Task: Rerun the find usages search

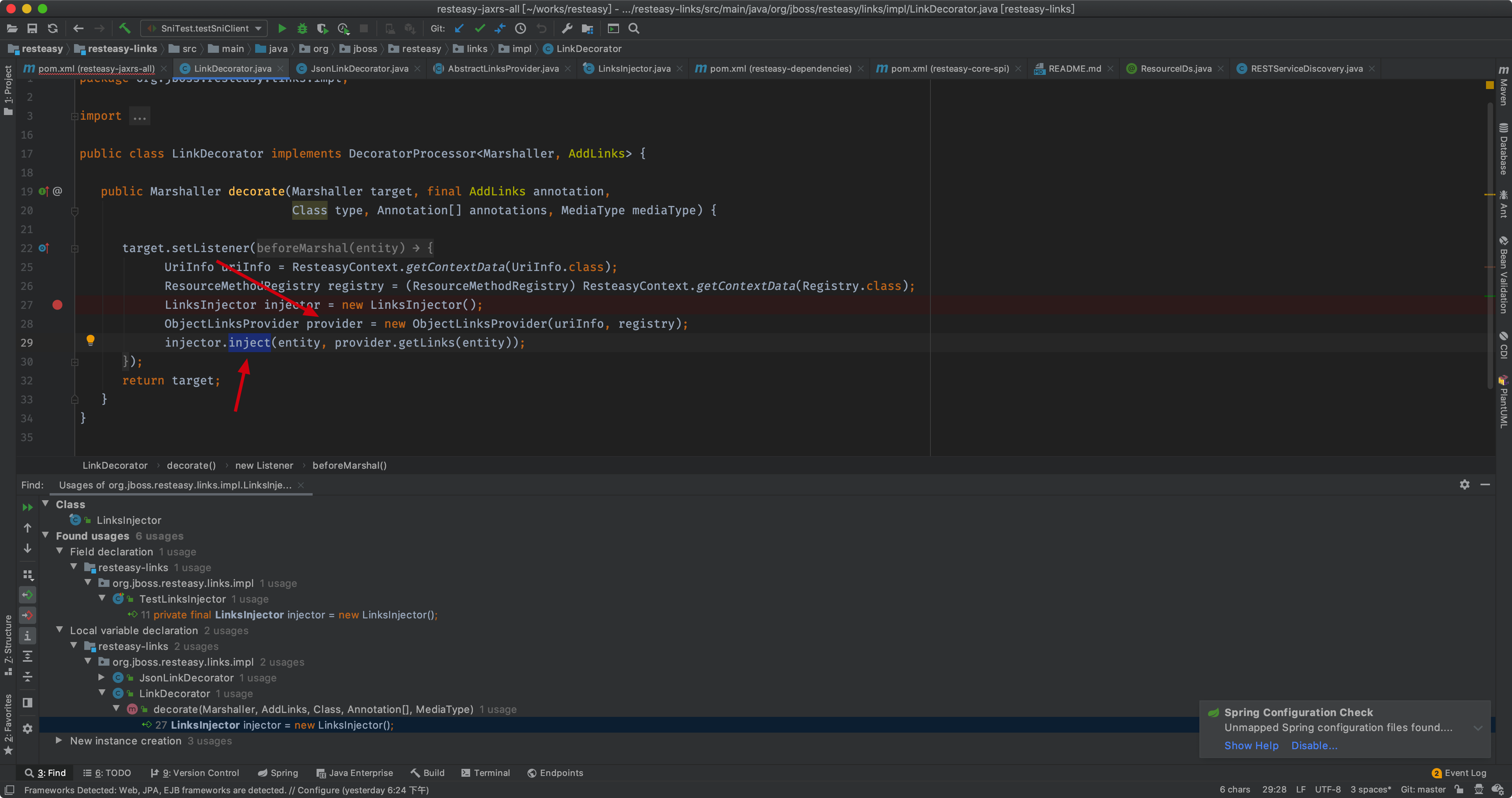Action: pos(28,507)
